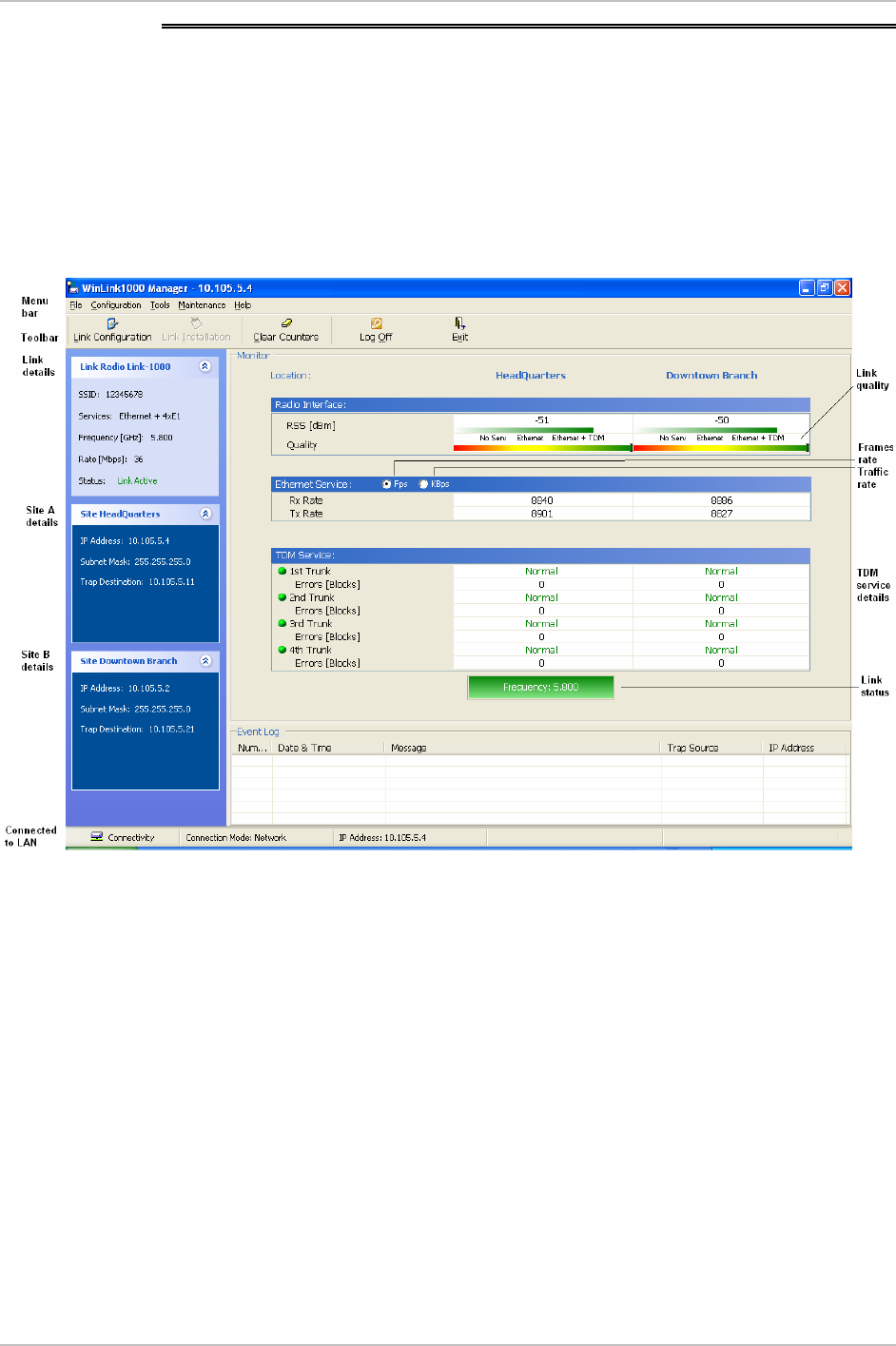Collapse the Site Downtown Branch panel

[205, 661]
